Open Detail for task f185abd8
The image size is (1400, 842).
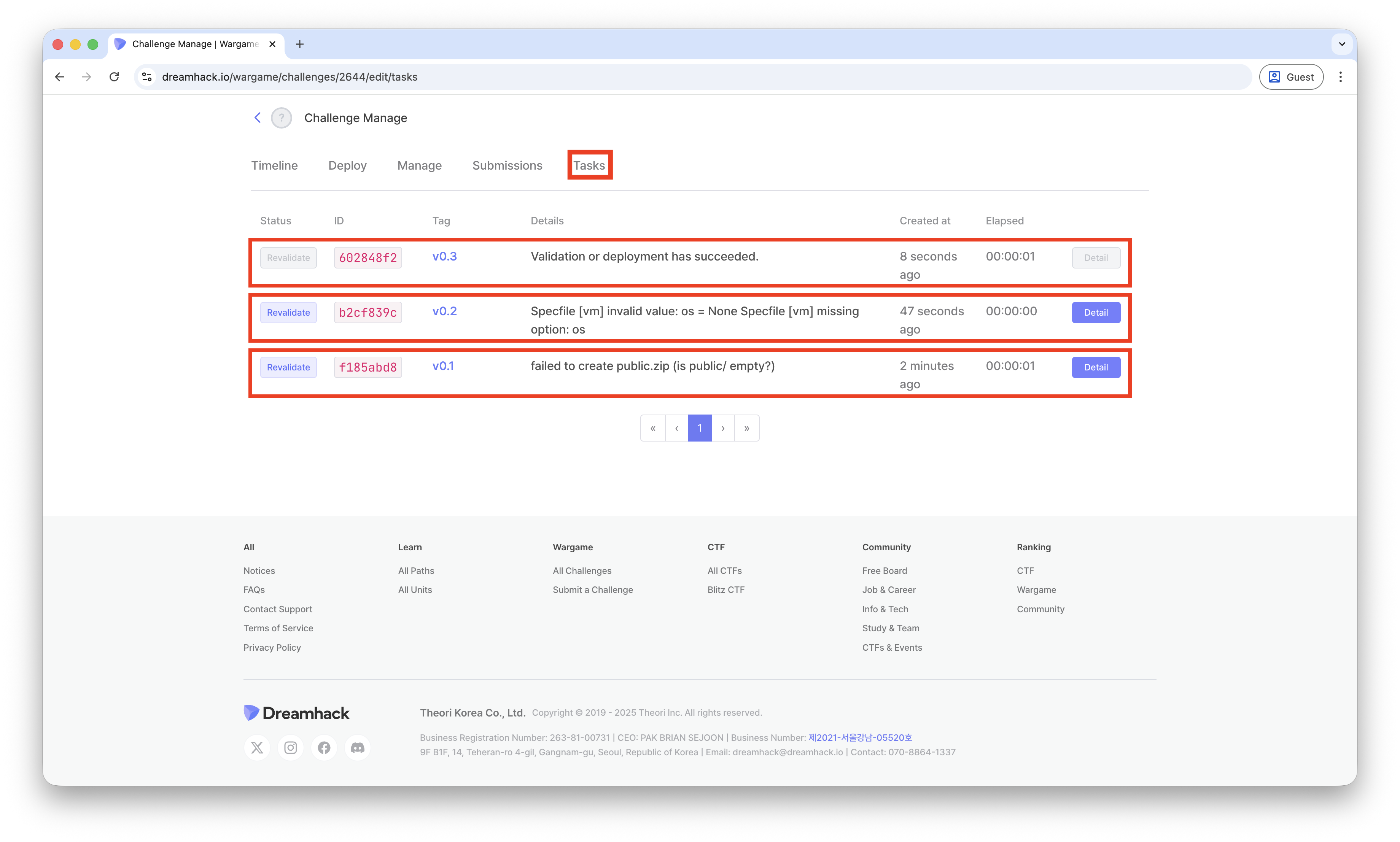[1095, 368]
